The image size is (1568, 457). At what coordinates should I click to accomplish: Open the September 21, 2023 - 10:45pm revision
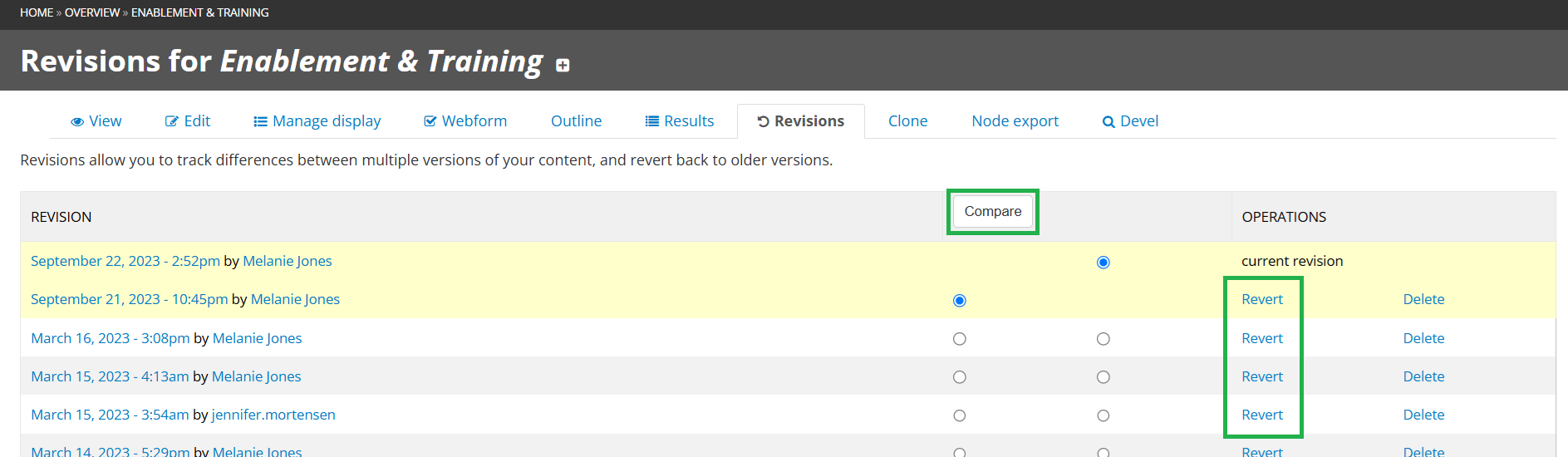(129, 299)
